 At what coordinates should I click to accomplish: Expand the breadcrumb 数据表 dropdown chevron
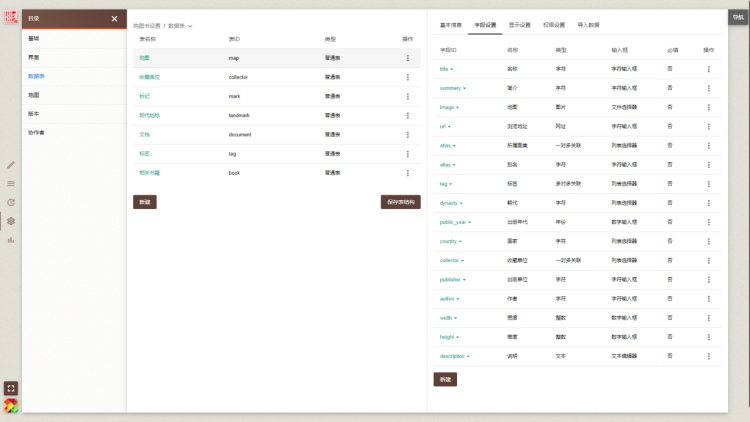click(x=190, y=26)
